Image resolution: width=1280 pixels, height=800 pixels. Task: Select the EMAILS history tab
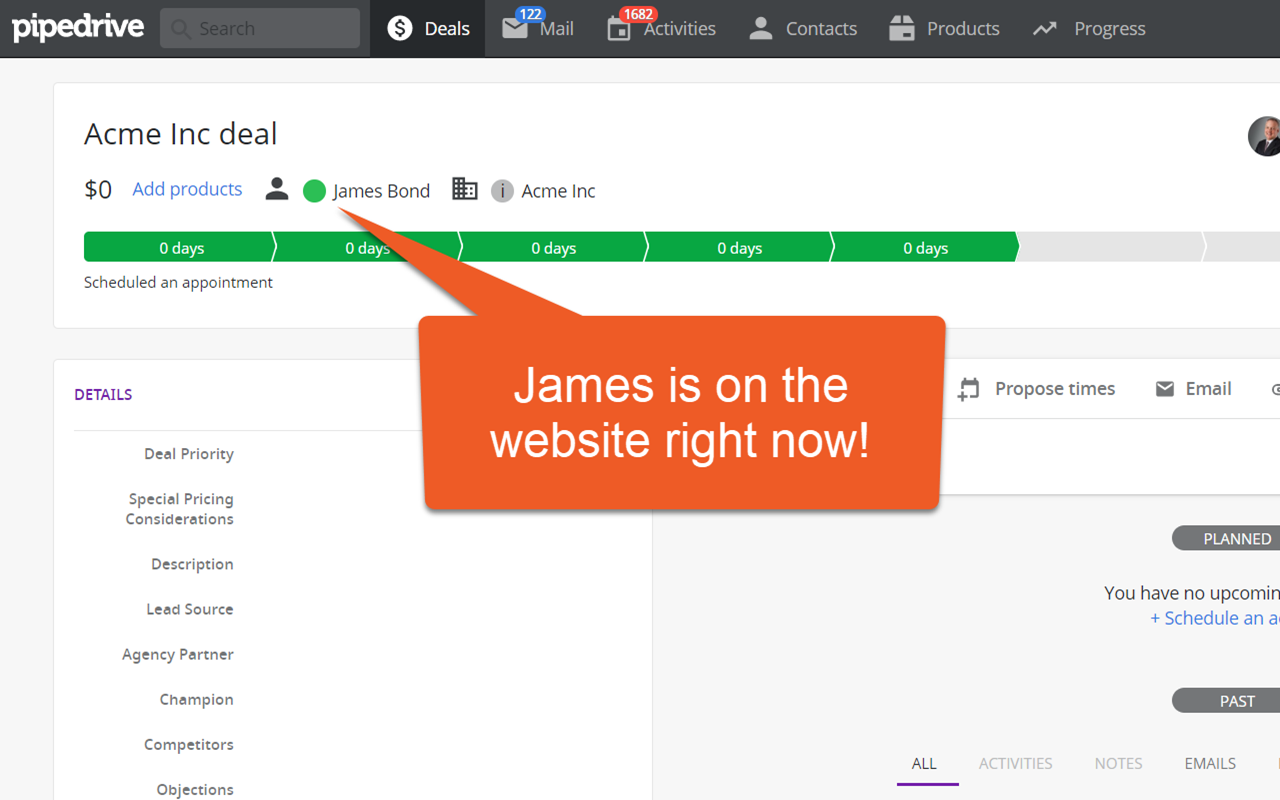click(x=1210, y=763)
